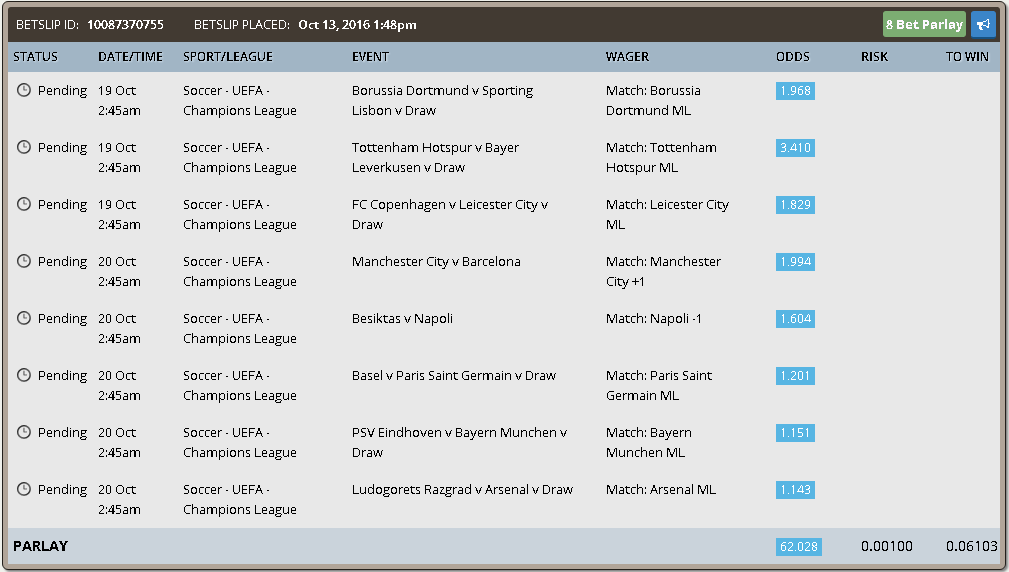Click the pending clock icon for Besiktas v Napoli
The image size is (1009, 572).
pyautogui.click(x=24, y=318)
